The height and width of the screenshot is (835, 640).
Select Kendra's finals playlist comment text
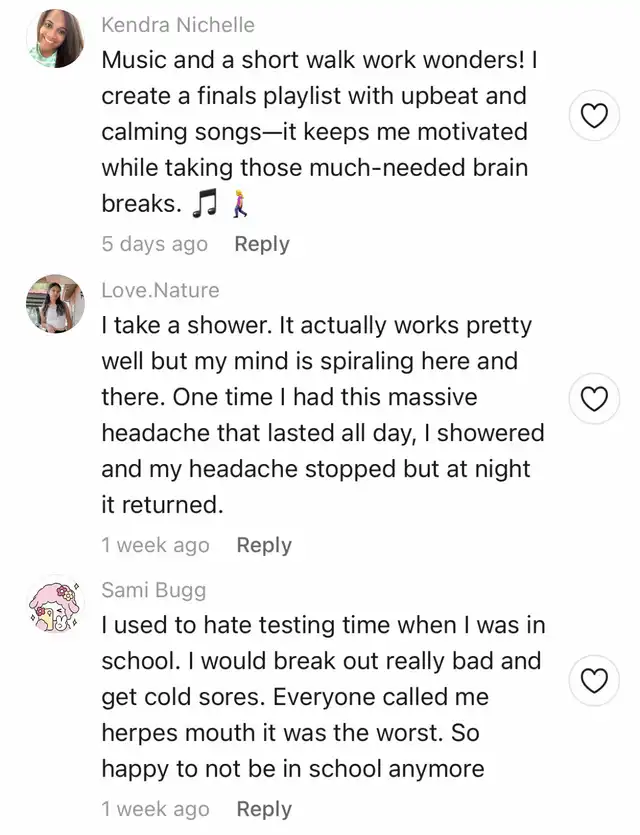315,132
